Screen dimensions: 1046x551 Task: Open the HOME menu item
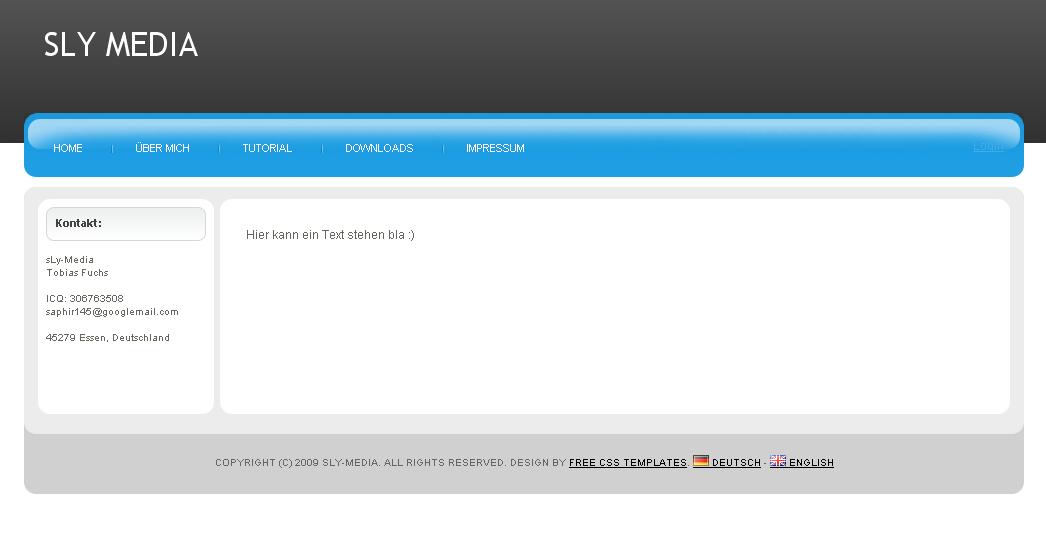68,148
